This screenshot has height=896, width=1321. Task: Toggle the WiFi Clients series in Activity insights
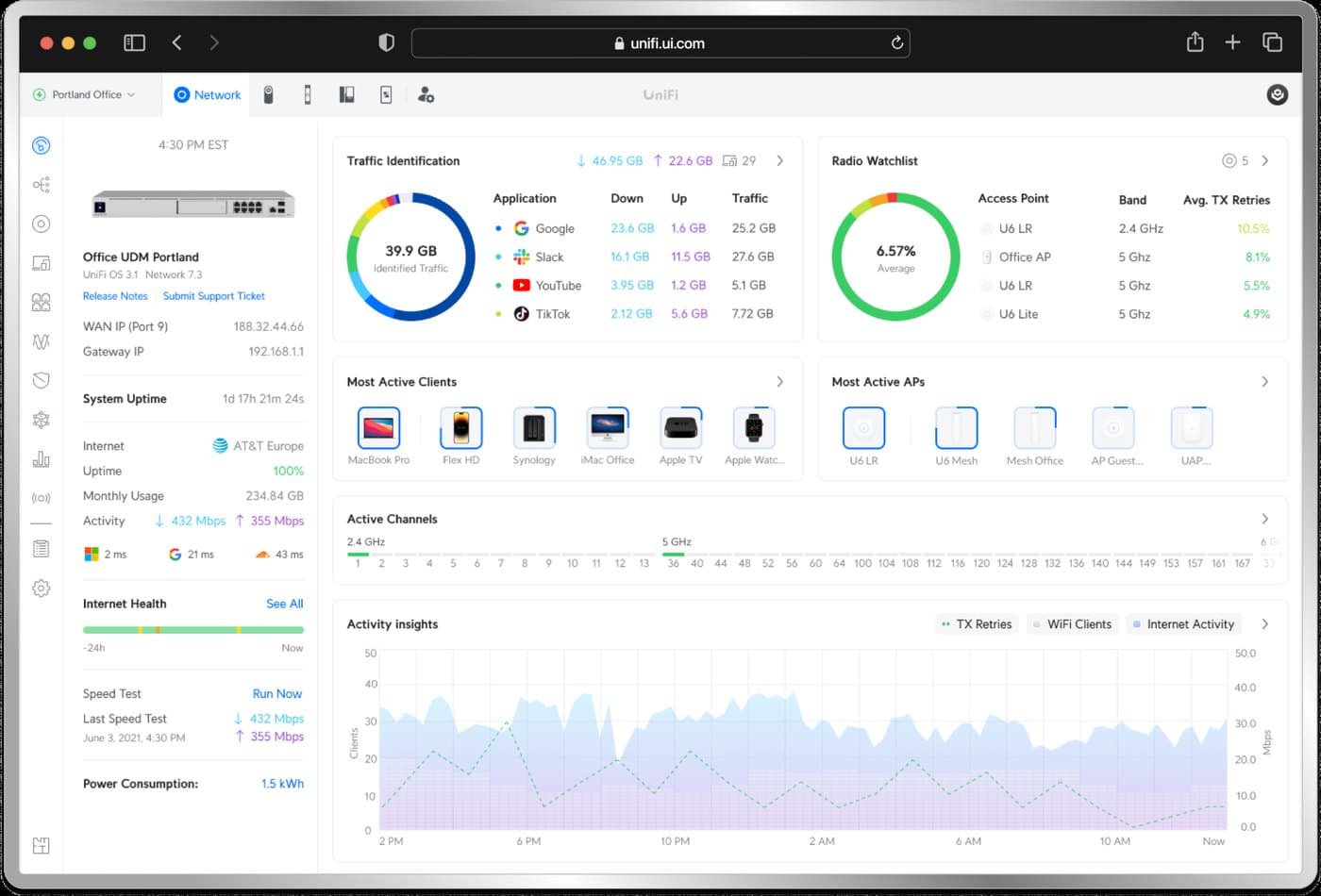1072,624
